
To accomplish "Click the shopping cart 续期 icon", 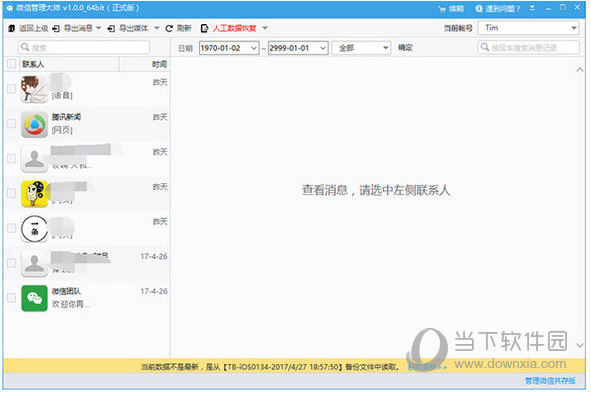I will click(x=442, y=9).
